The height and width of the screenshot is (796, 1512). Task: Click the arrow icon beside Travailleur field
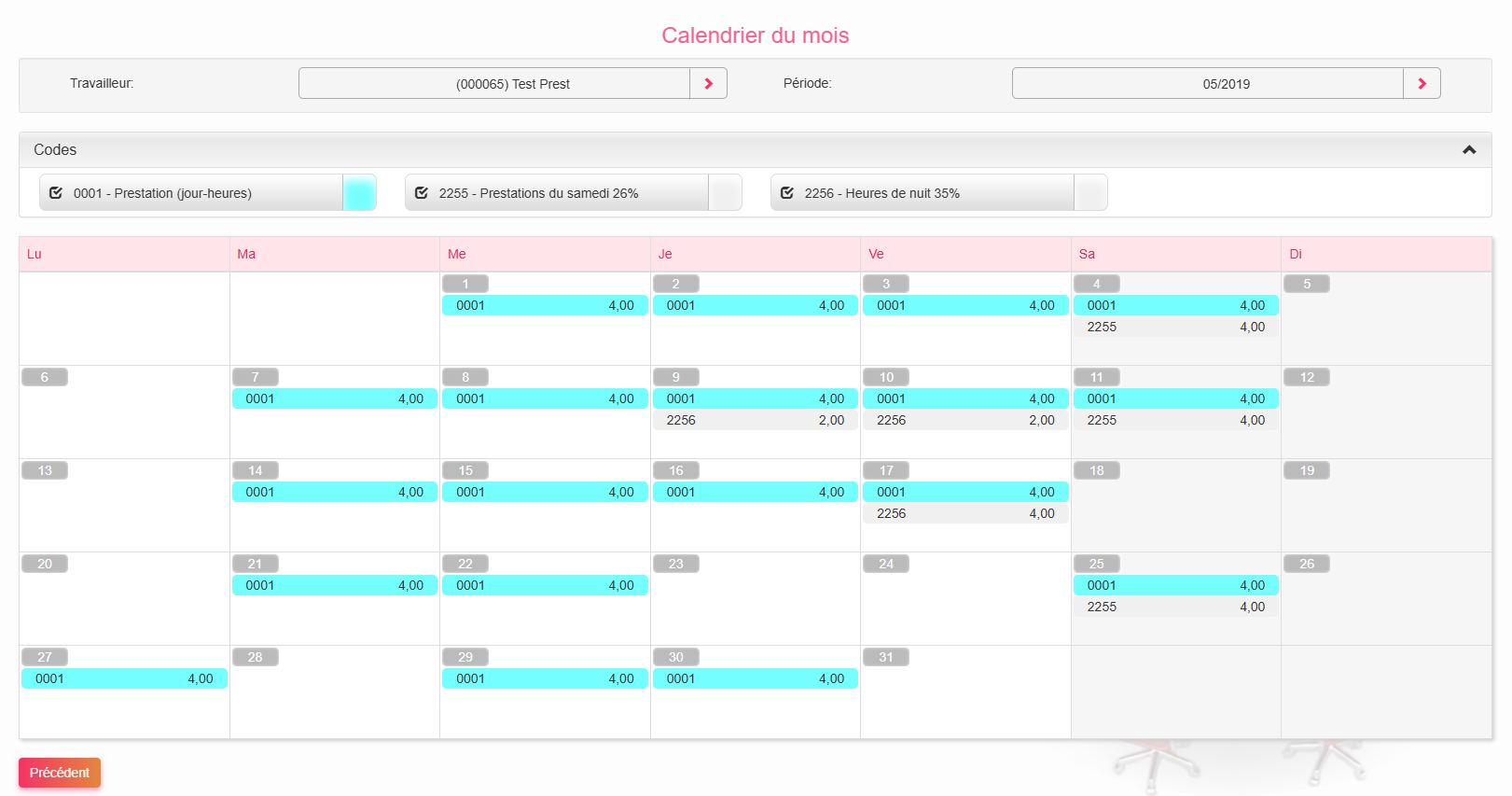pyautogui.click(x=708, y=84)
